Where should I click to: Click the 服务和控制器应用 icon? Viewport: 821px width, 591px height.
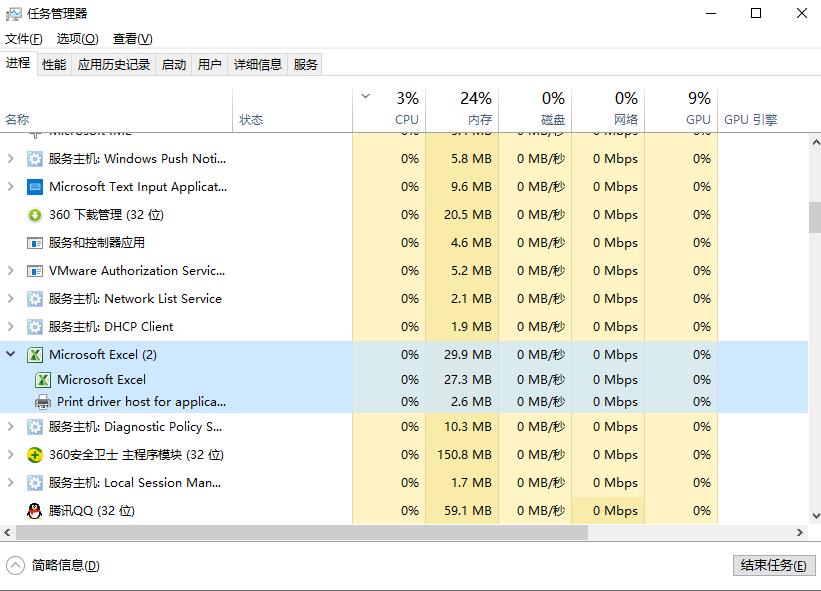click(35, 243)
